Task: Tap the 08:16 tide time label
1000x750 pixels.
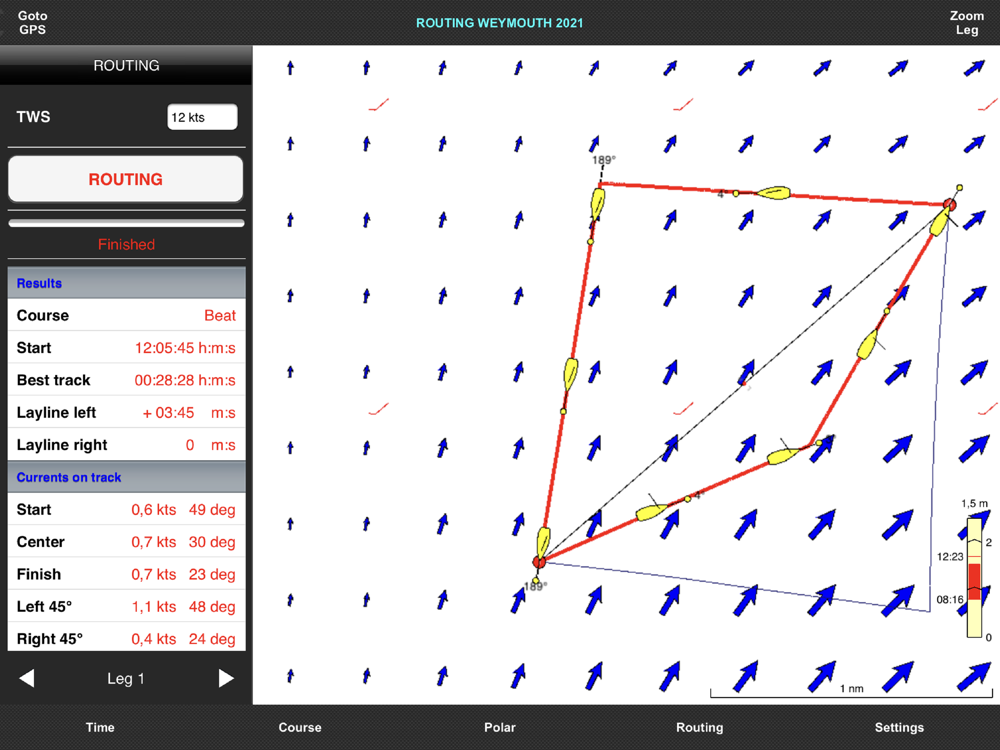Action: [950, 599]
